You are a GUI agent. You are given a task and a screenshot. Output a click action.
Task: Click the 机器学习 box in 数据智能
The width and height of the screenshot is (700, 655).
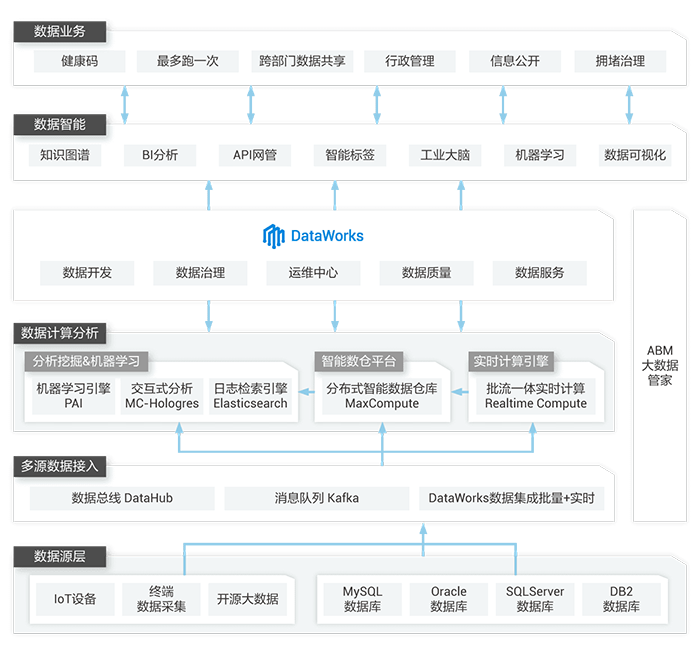[x=540, y=155]
